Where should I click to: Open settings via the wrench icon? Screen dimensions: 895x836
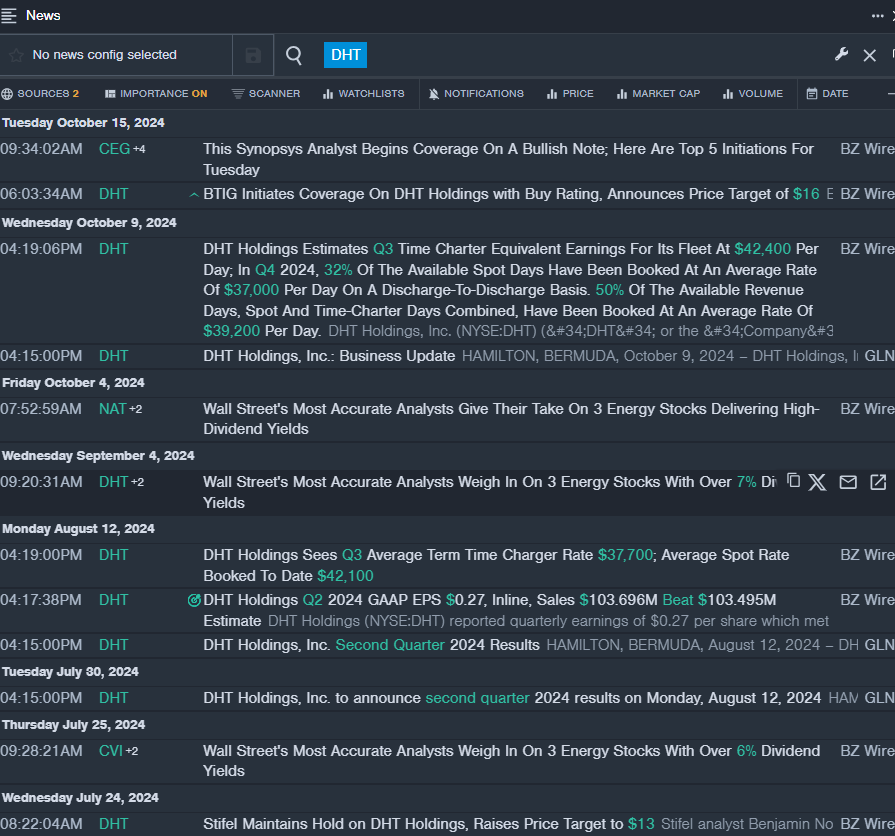(x=841, y=55)
